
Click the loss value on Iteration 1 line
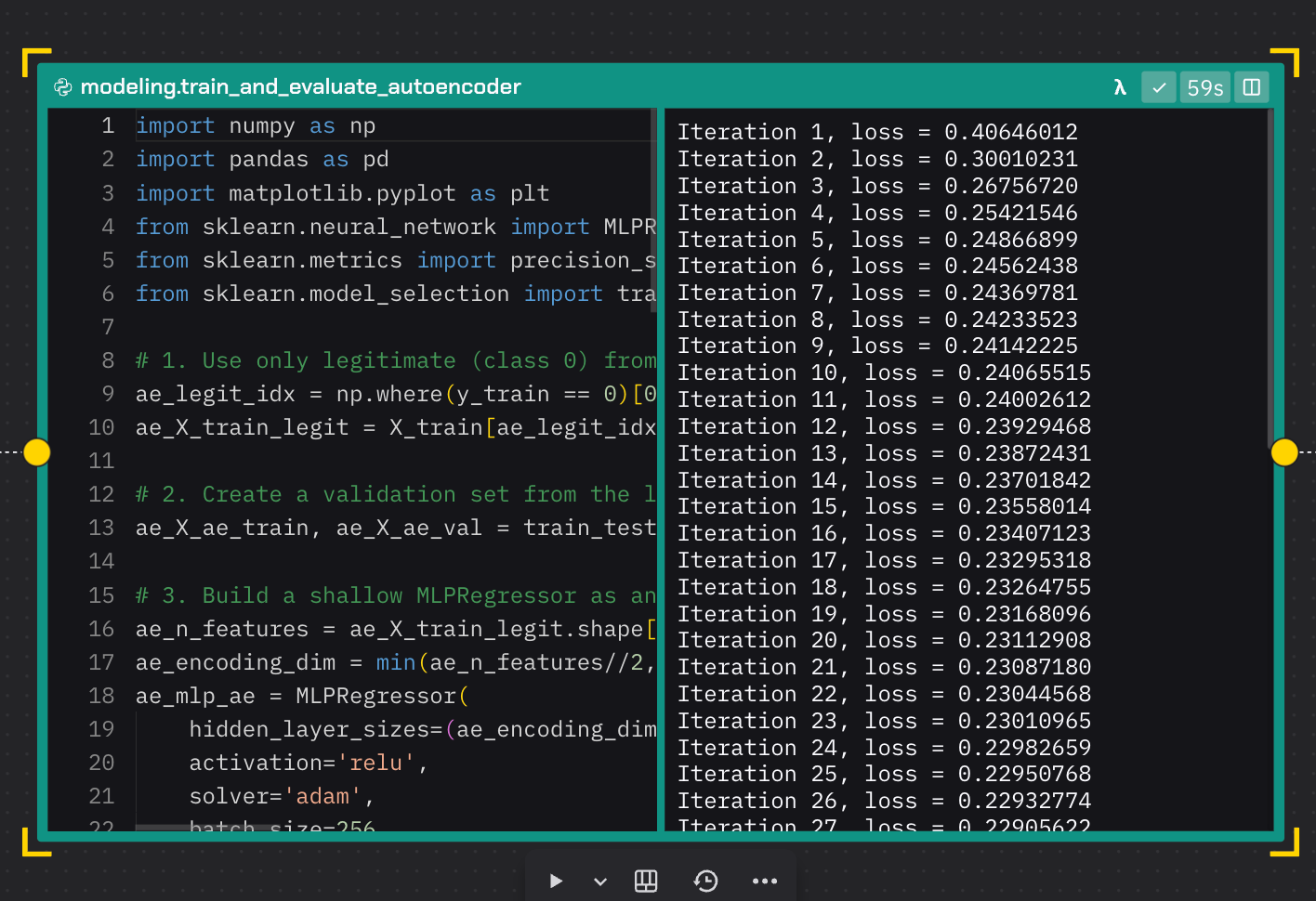1010,131
